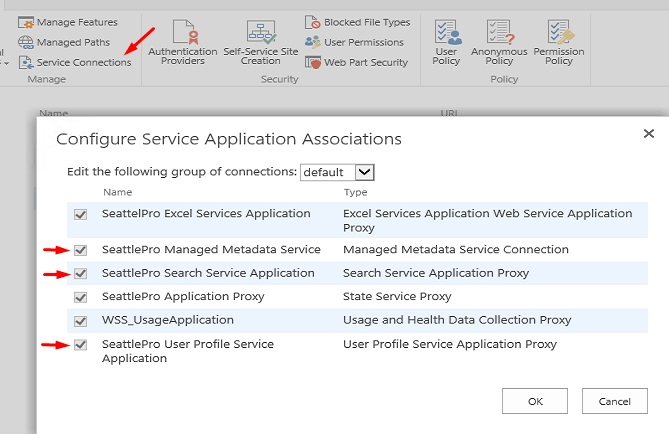Click 'SeattlePro Search Service Application' text
Image resolution: width=669 pixels, height=434 pixels.
(x=208, y=273)
